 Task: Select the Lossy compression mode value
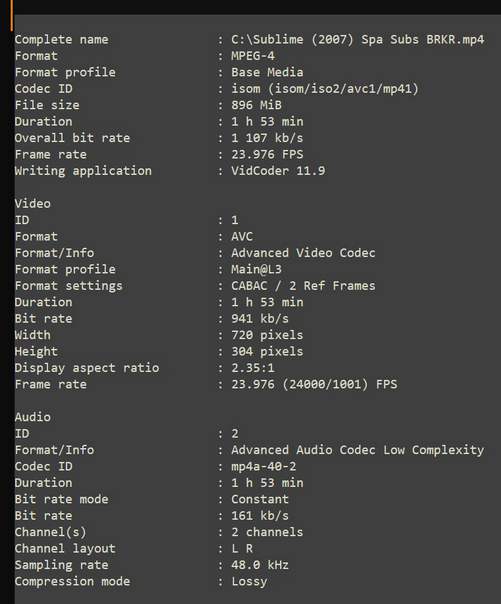coord(249,582)
